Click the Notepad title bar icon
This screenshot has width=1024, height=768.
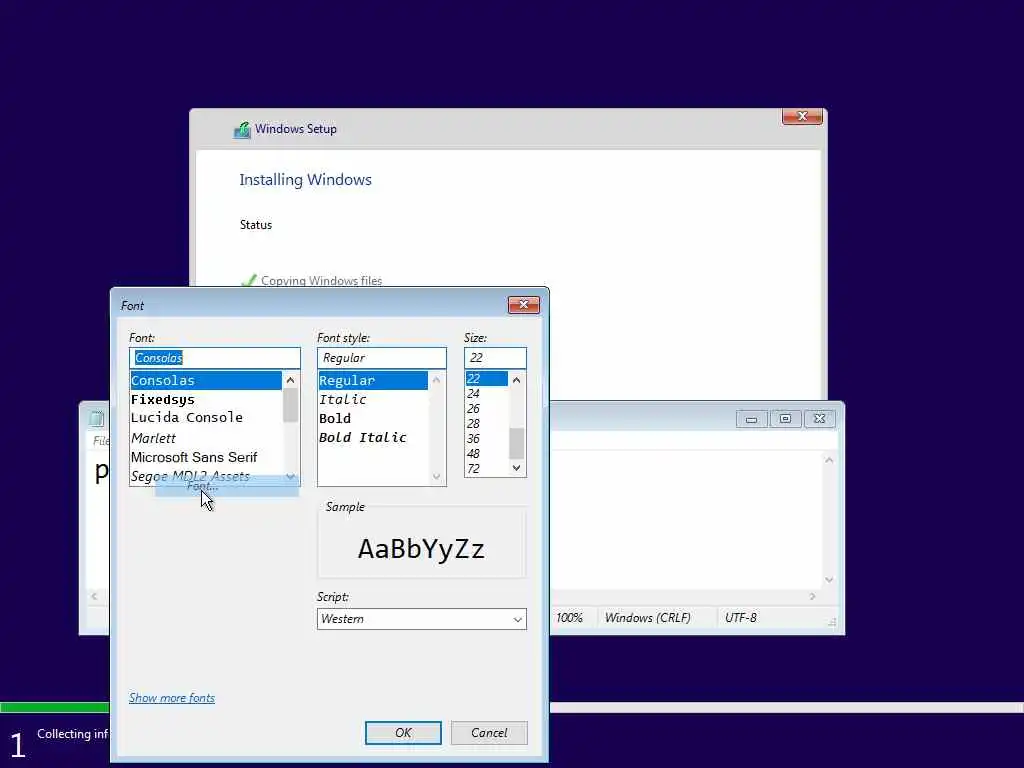point(97,419)
